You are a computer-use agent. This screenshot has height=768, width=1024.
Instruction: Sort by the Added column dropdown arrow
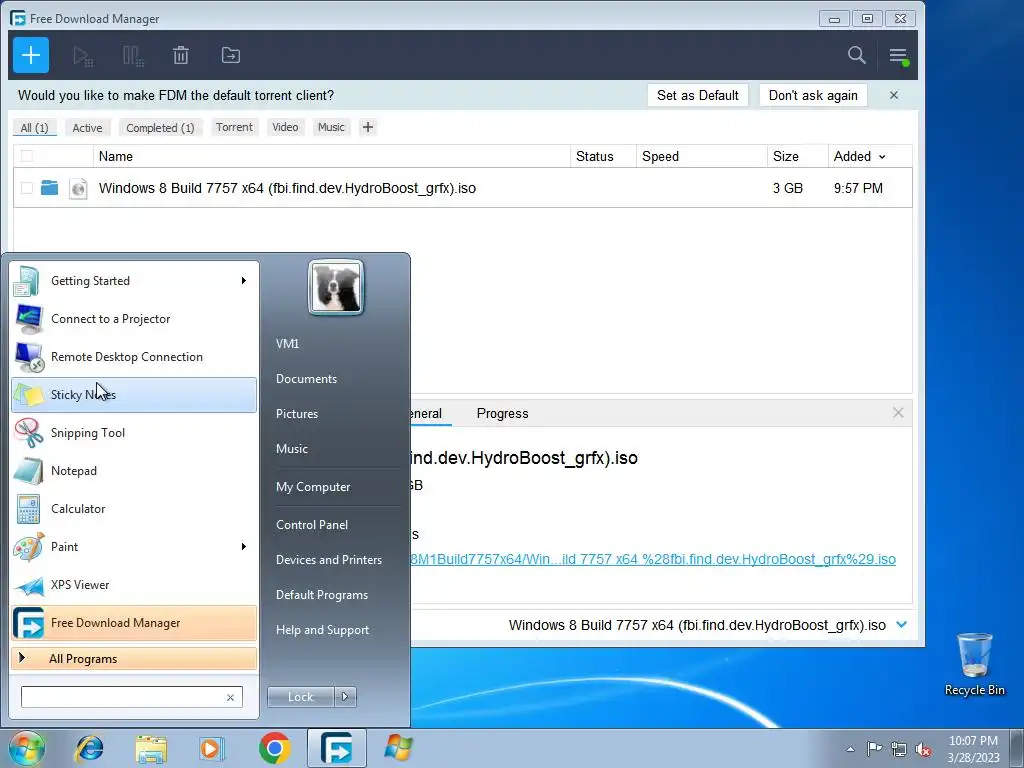tap(882, 157)
